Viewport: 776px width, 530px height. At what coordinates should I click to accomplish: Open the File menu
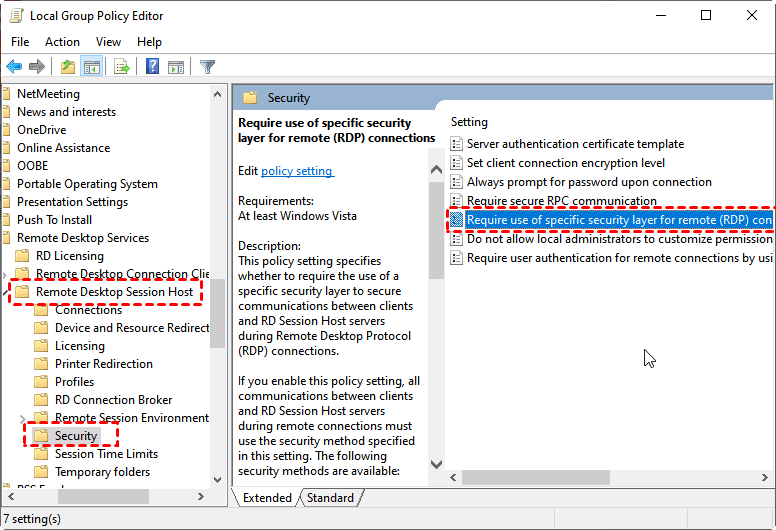tap(20, 42)
